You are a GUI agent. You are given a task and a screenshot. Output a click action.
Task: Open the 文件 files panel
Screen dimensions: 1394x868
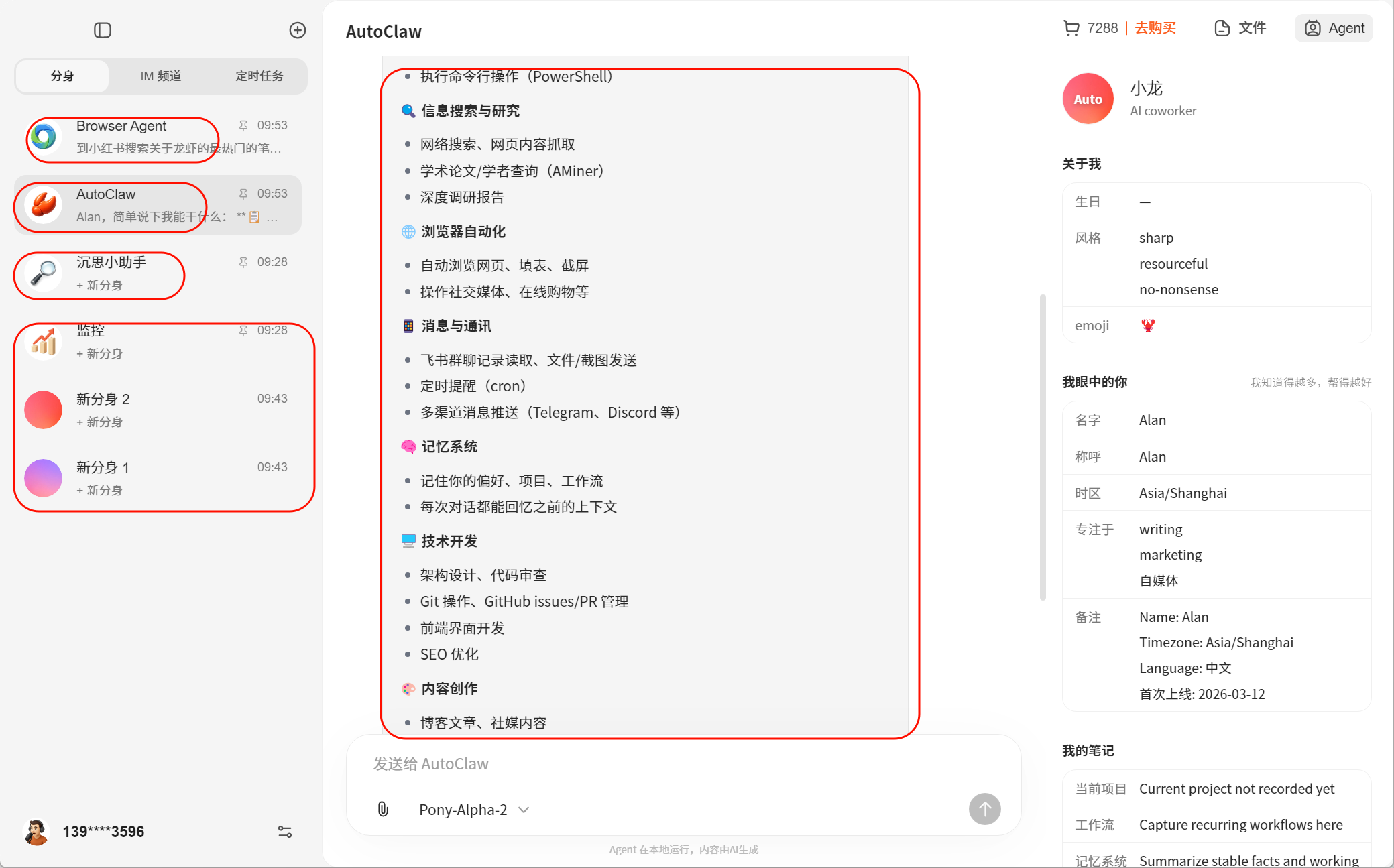click(x=1240, y=28)
